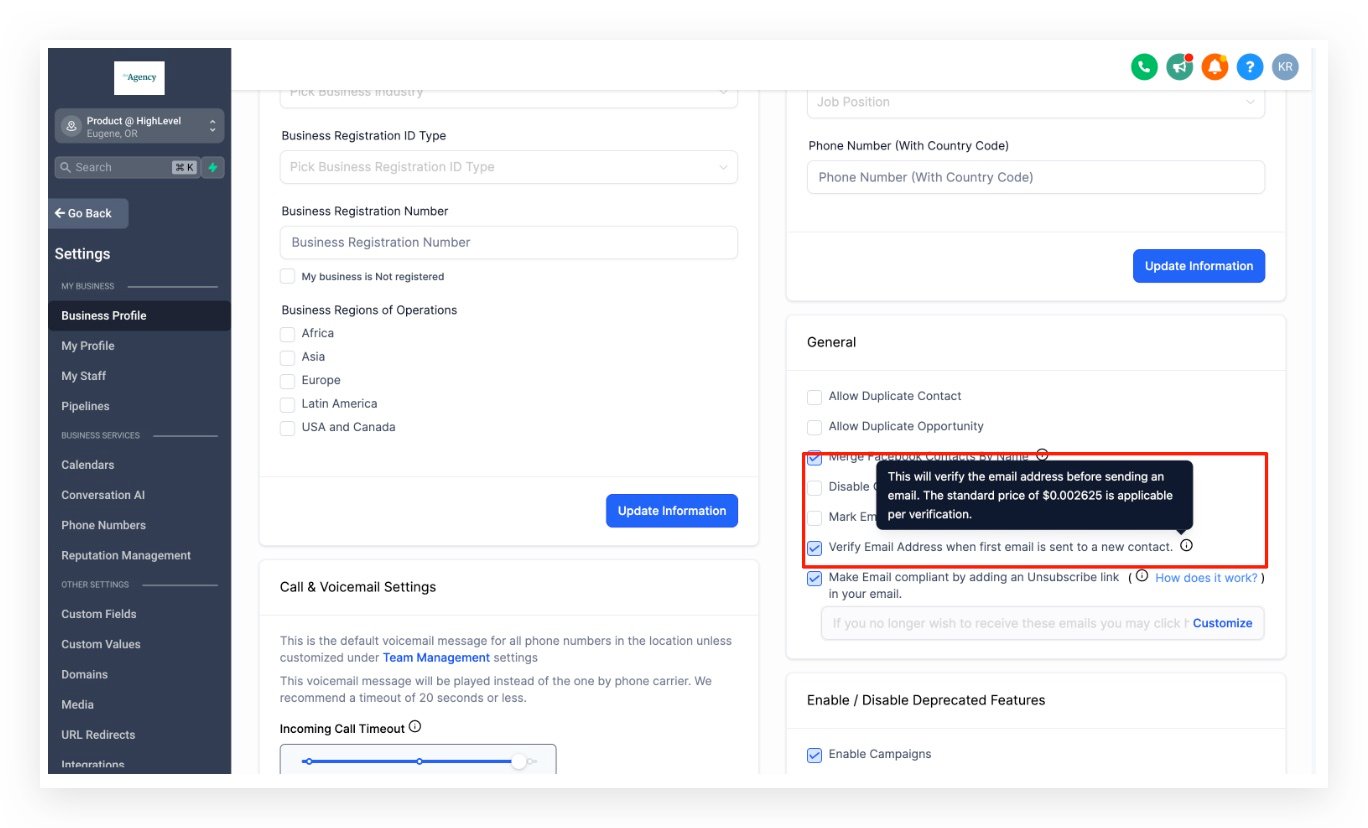Enable the Allow Duplicate Contact checkbox
This screenshot has width=1368, height=828.
pos(814,397)
